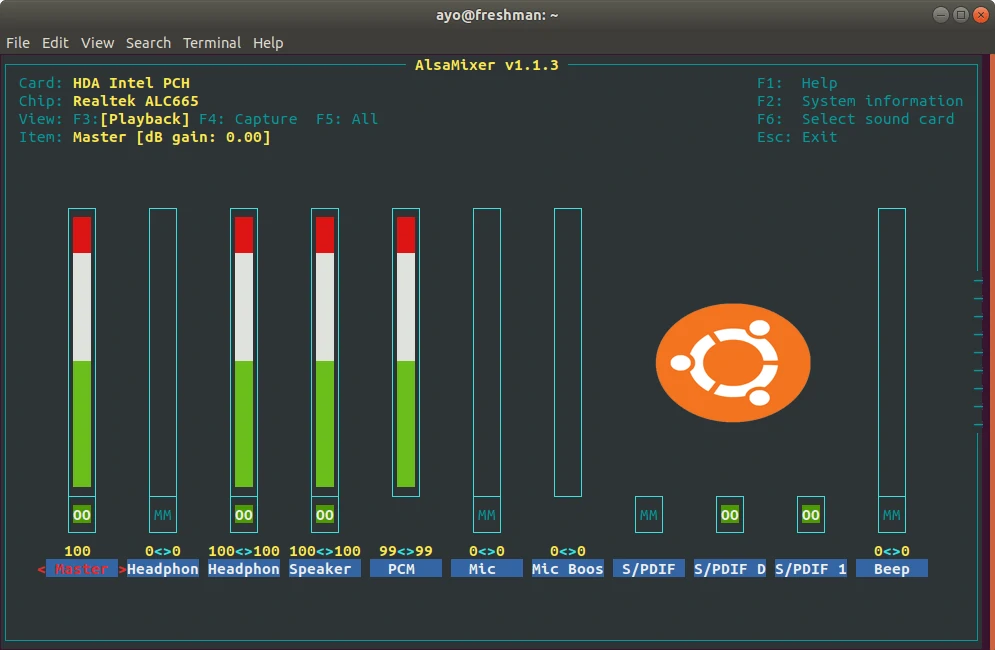Maximize the terminal window
This screenshot has width=995, height=650.
[x=961, y=15]
